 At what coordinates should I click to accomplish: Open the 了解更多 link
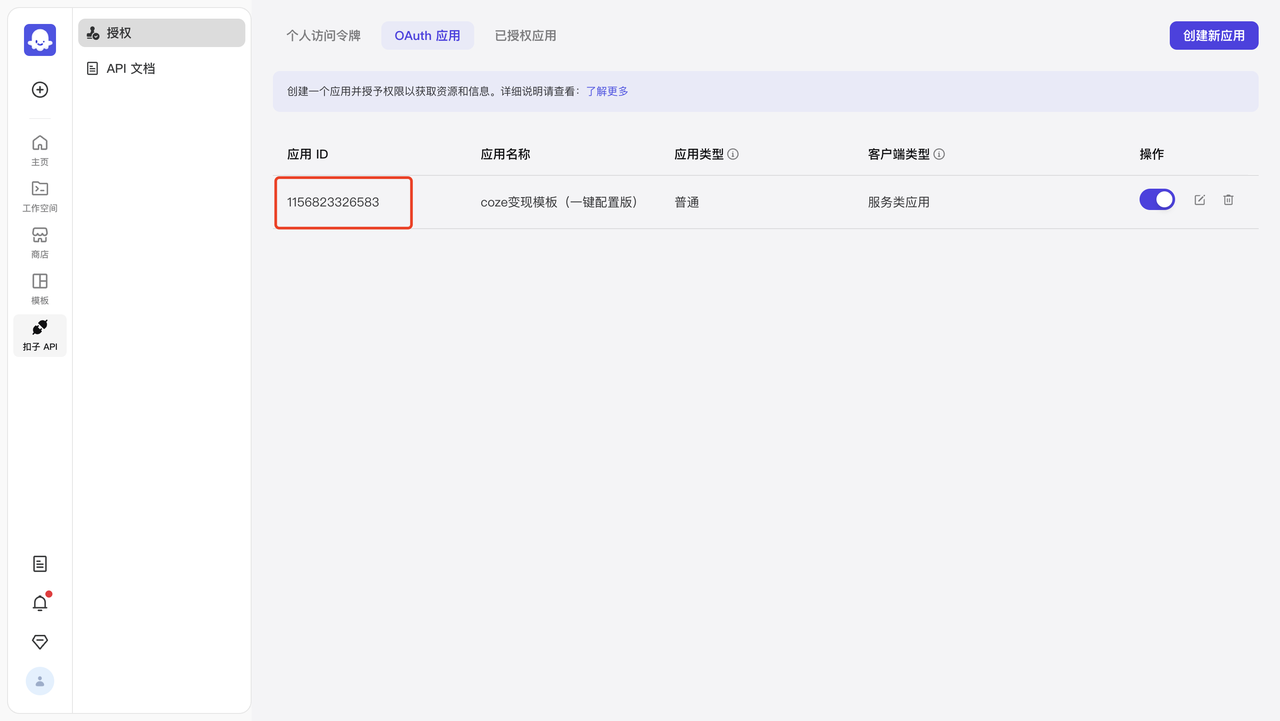(x=607, y=91)
